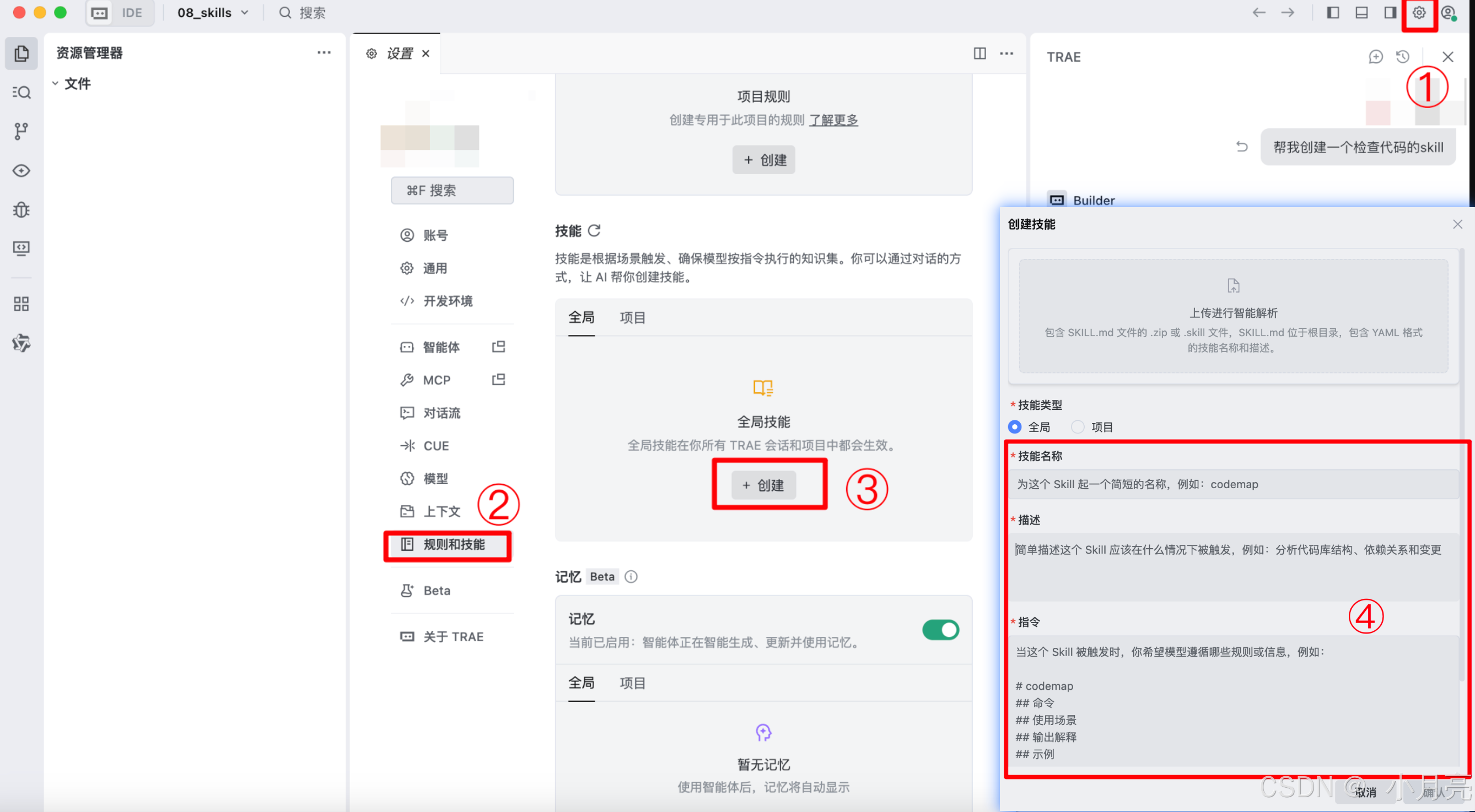Focus the 指令 text area
The height and width of the screenshot is (812, 1475).
point(1234,702)
